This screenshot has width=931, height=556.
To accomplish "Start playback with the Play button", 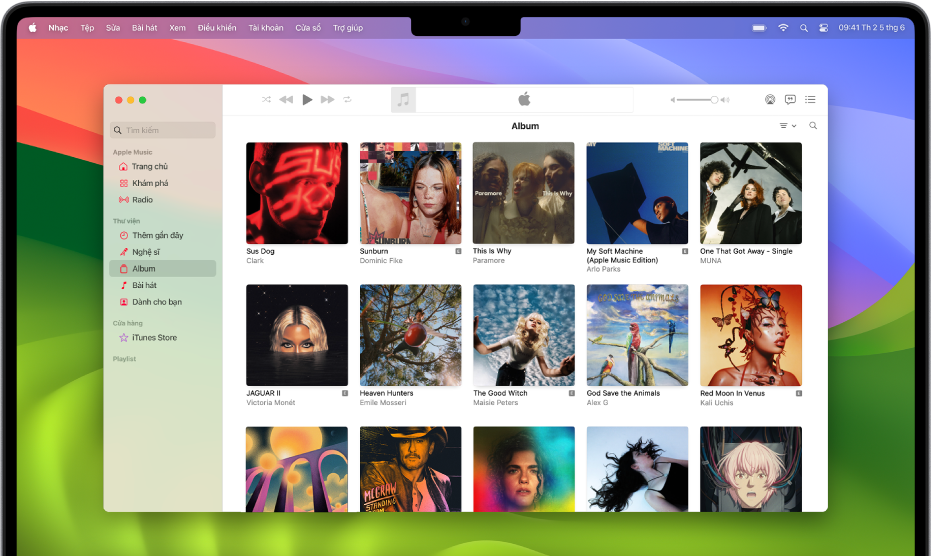I will point(307,99).
